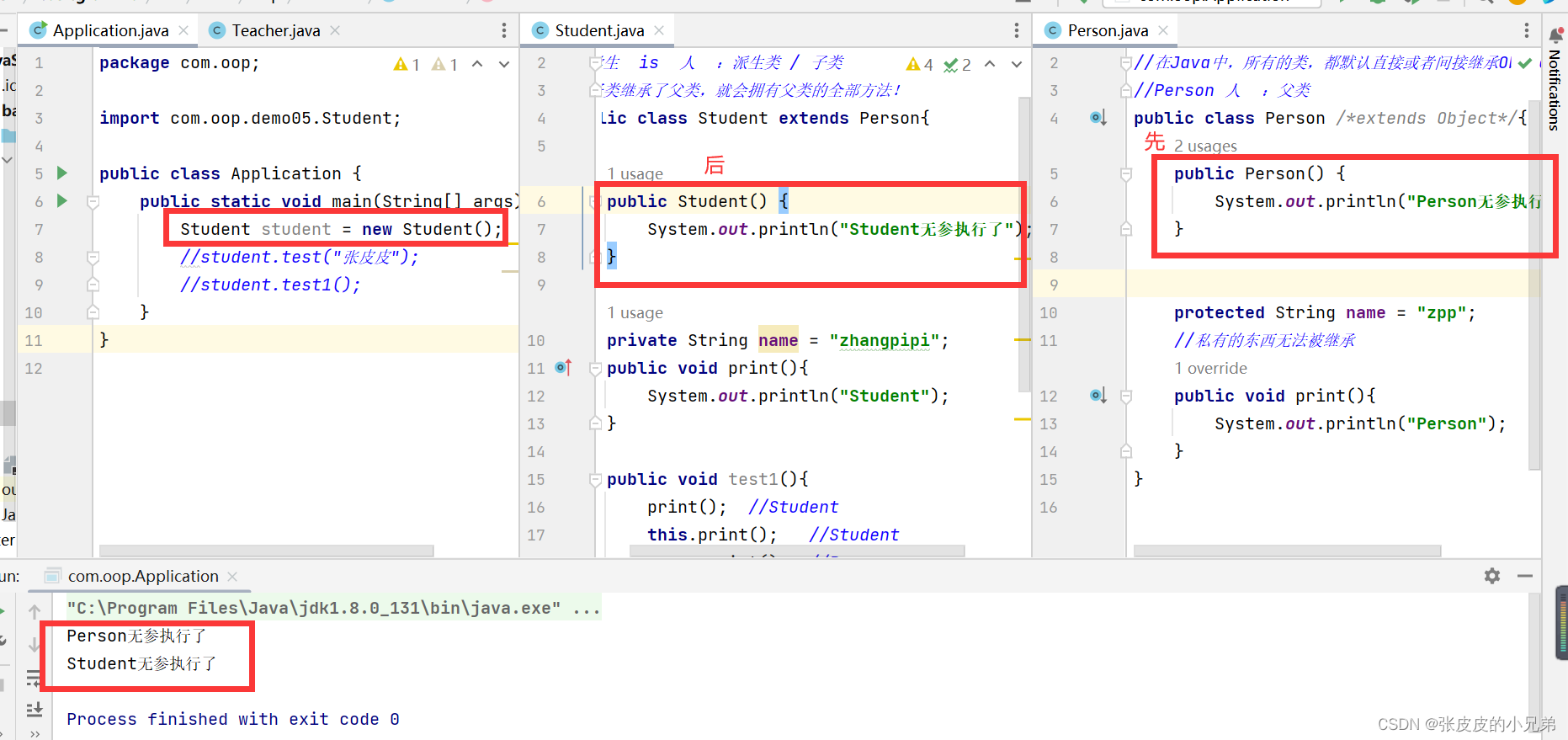Switch to the Teacher.java tab
The height and width of the screenshot is (740, 1568).
coord(275,30)
